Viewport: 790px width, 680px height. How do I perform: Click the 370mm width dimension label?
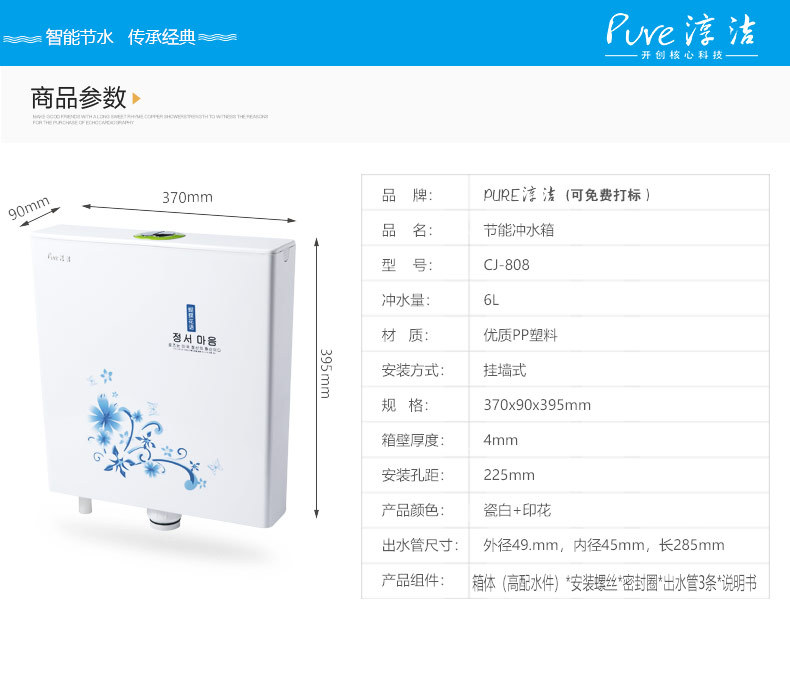pyautogui.click(x=187, y=197)
